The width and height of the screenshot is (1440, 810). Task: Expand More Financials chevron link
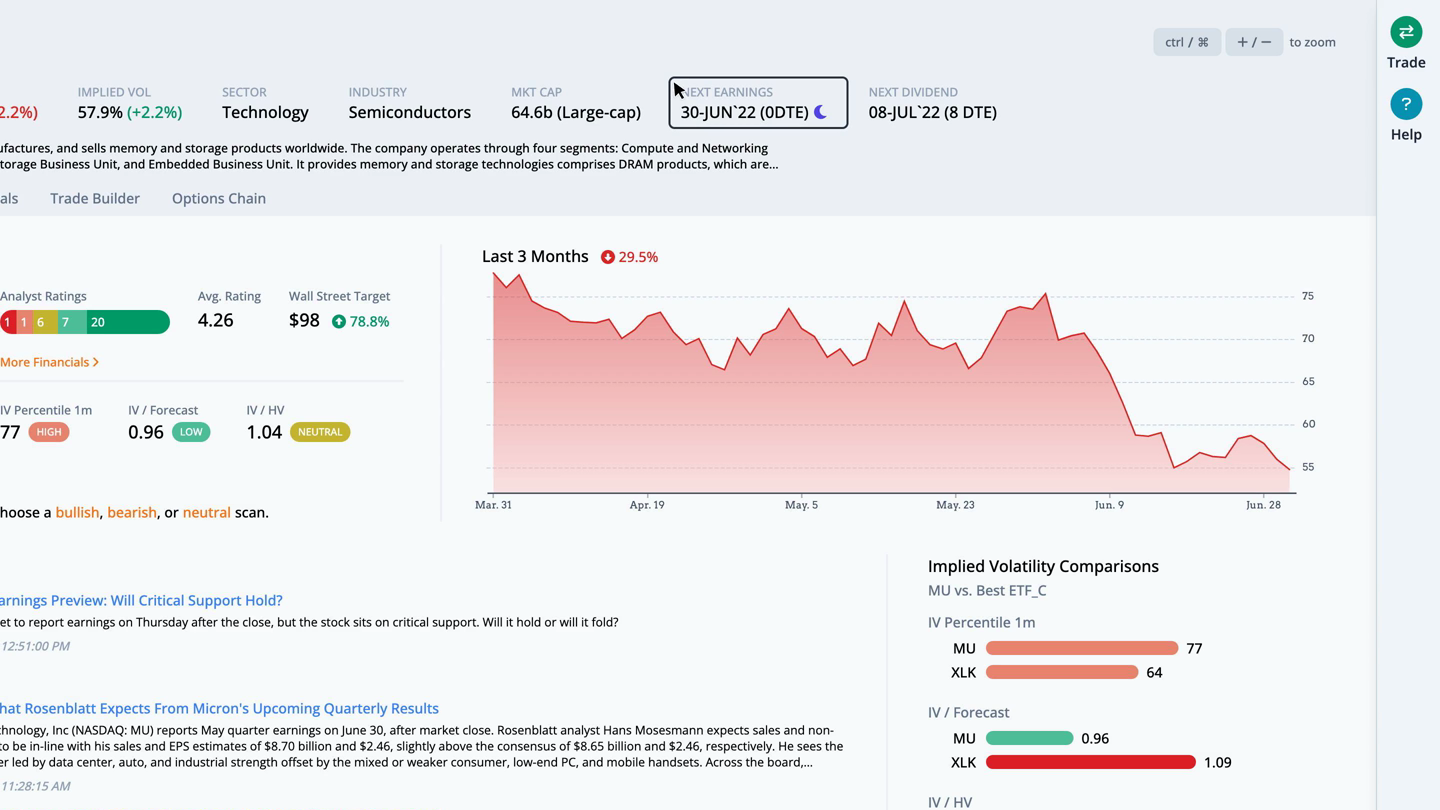click(49, 362)
